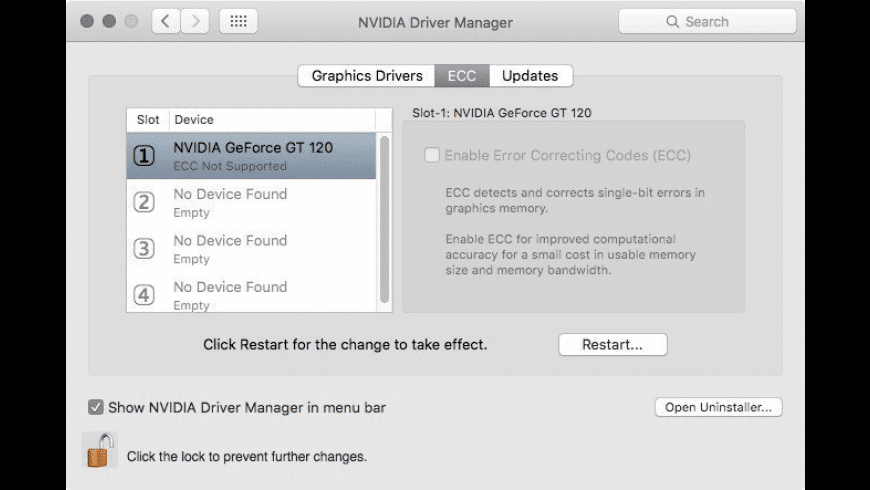Go forward with the right arrow button

(196, 21)
